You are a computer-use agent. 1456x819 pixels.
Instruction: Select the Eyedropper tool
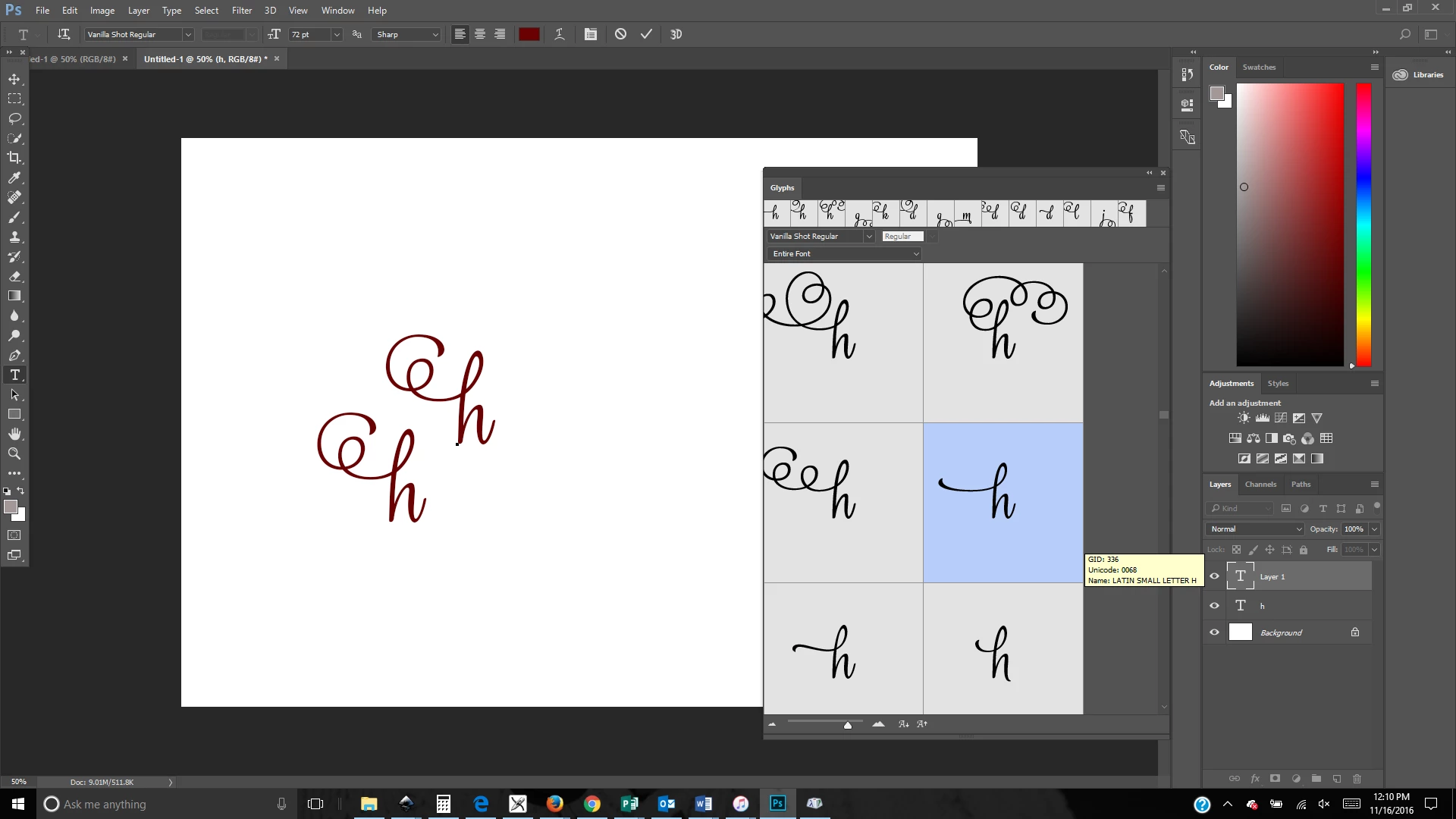tap(14, 177)
